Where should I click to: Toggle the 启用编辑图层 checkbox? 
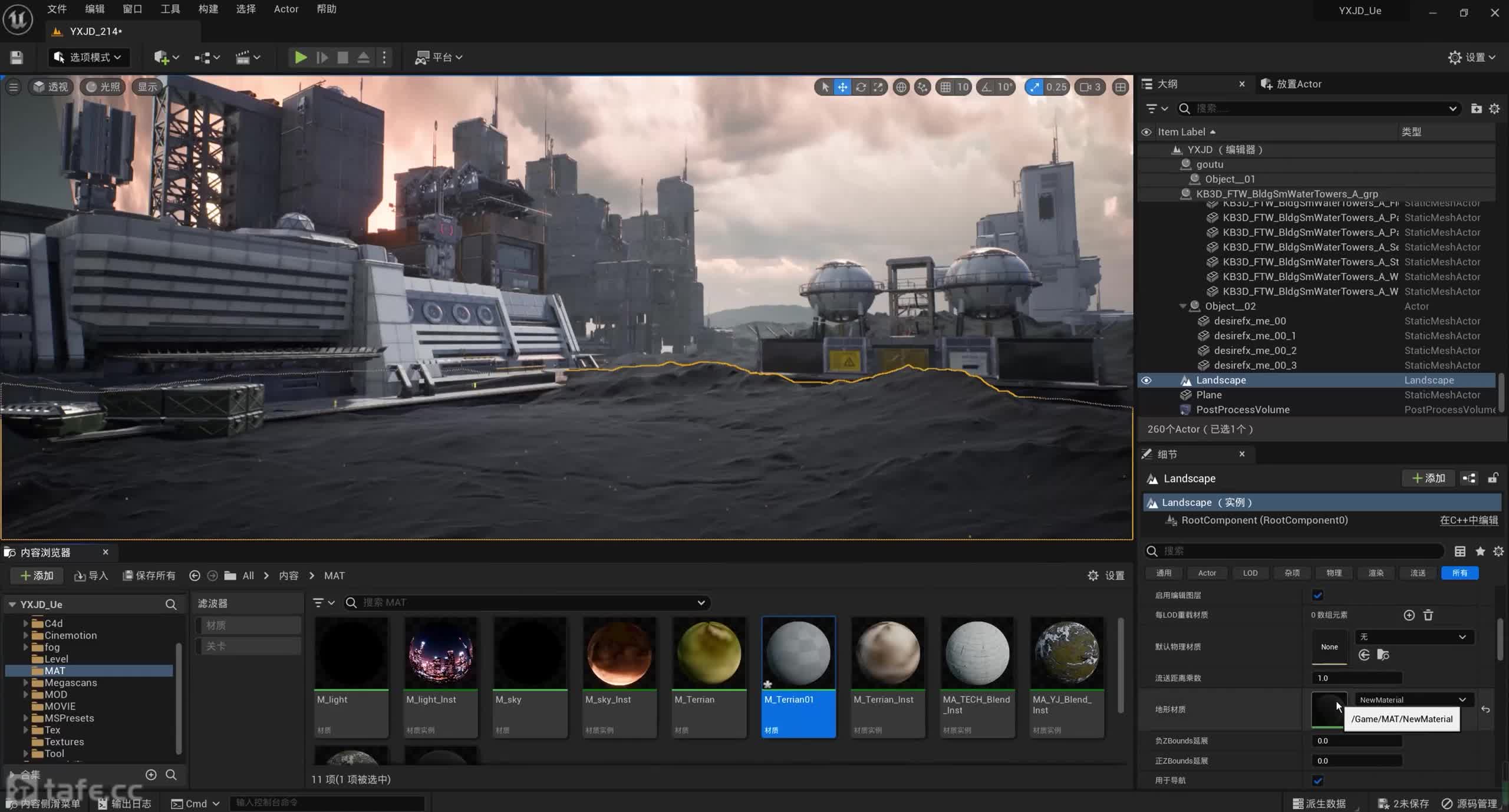click(x=1318, y=595)
